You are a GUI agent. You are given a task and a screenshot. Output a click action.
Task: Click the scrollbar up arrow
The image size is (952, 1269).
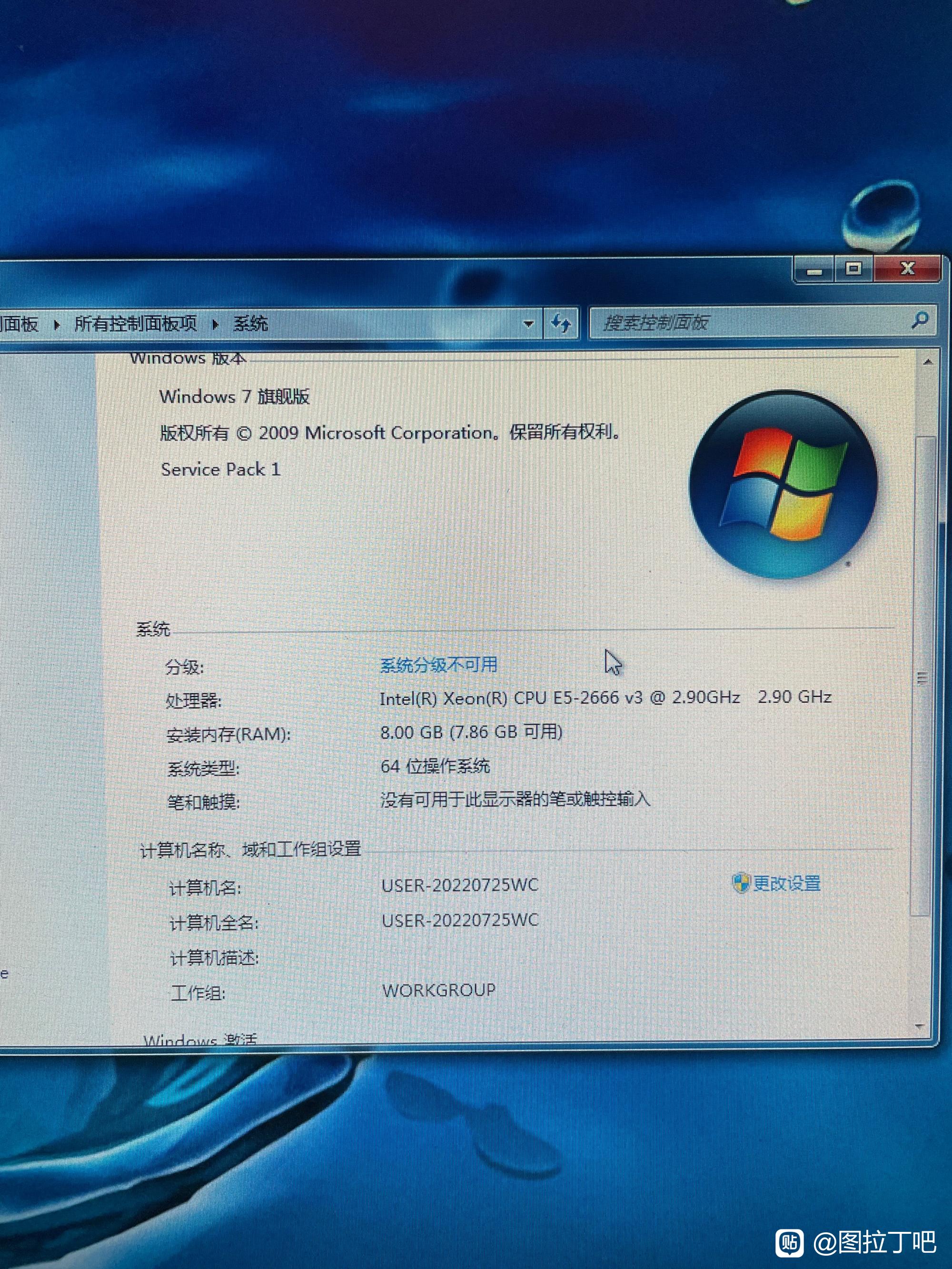(x=927, y=362)
